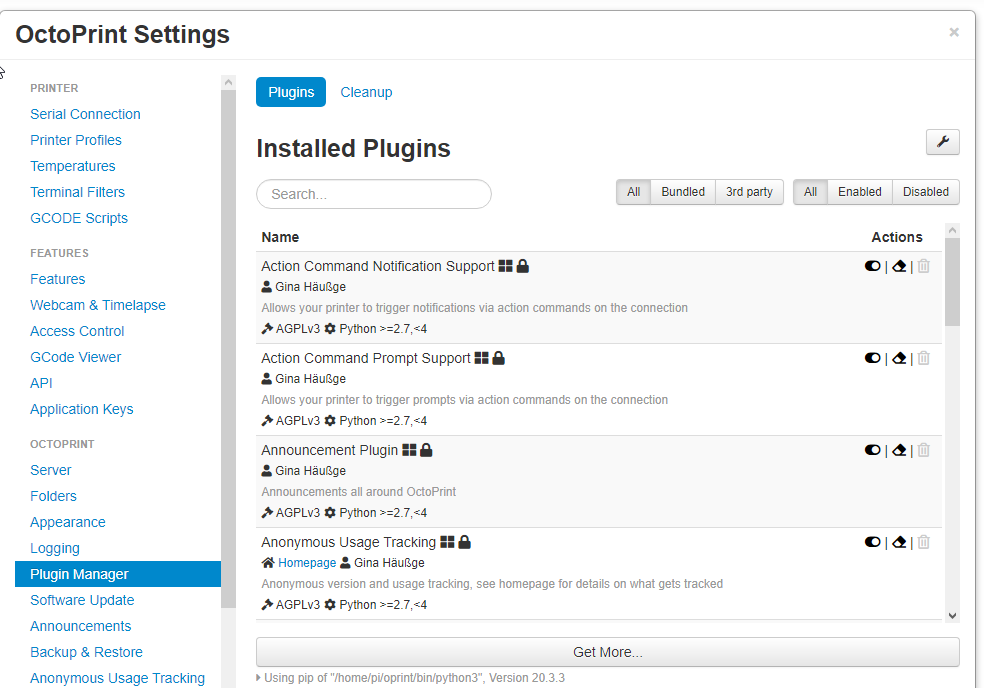Click trash icon for Action Command Prompt Support

[x=923, y=358]
